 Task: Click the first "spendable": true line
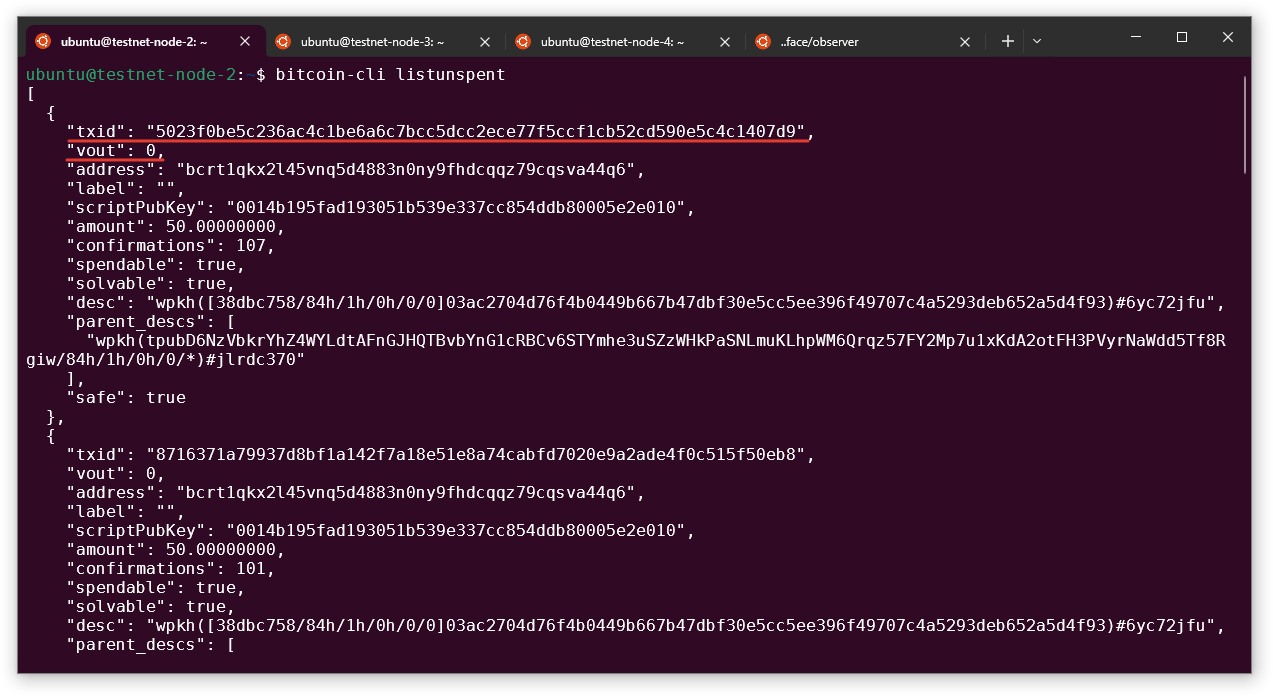point(155,264)
